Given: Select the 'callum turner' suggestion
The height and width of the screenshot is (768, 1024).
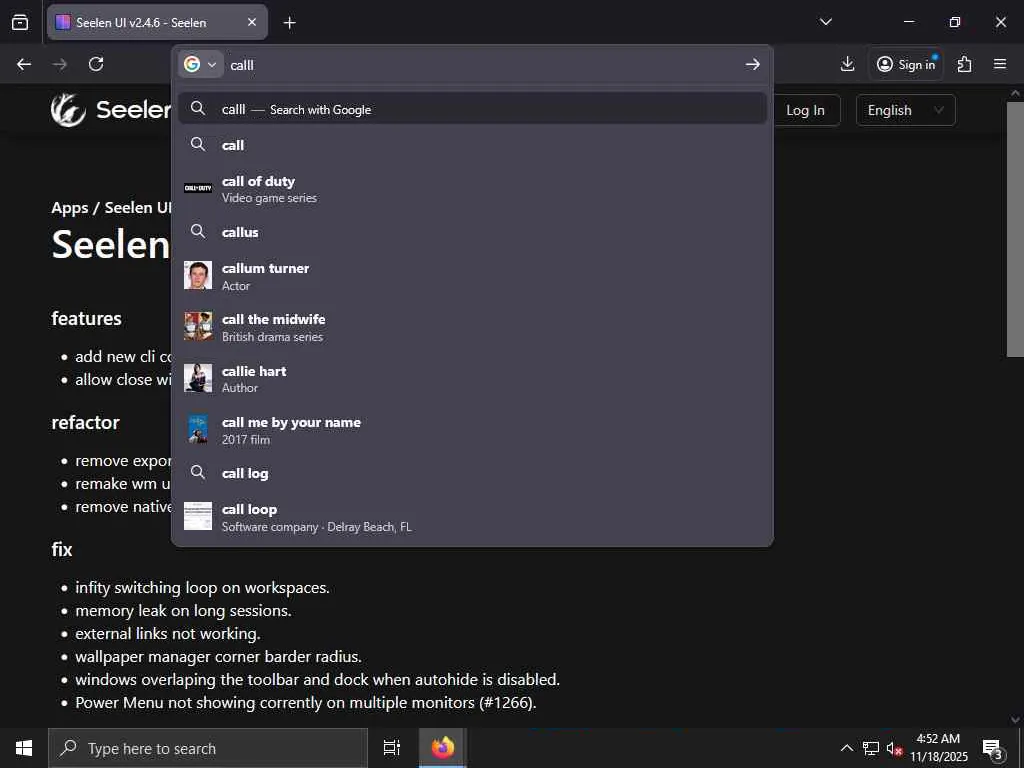Looking at the screenshot, I should click(472, 276).
